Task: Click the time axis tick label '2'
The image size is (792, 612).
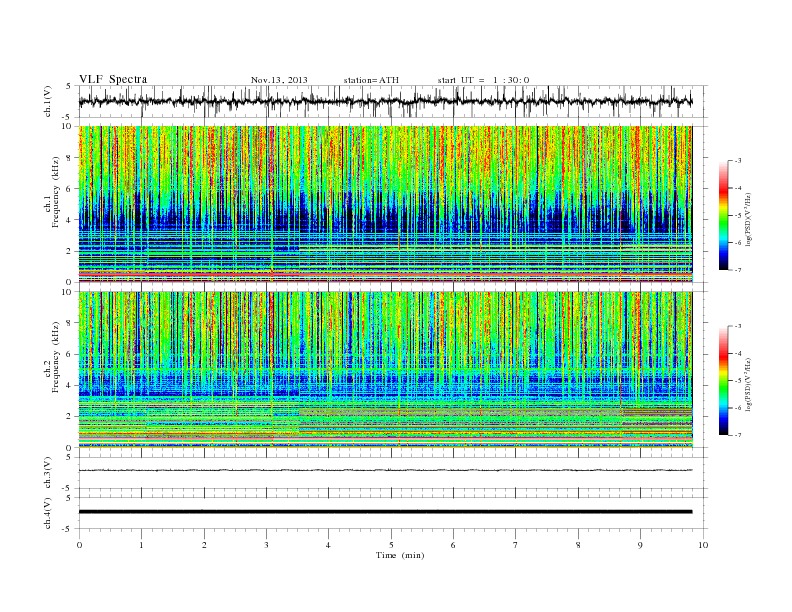Action: pyautogui.click(x=204, y=545)
